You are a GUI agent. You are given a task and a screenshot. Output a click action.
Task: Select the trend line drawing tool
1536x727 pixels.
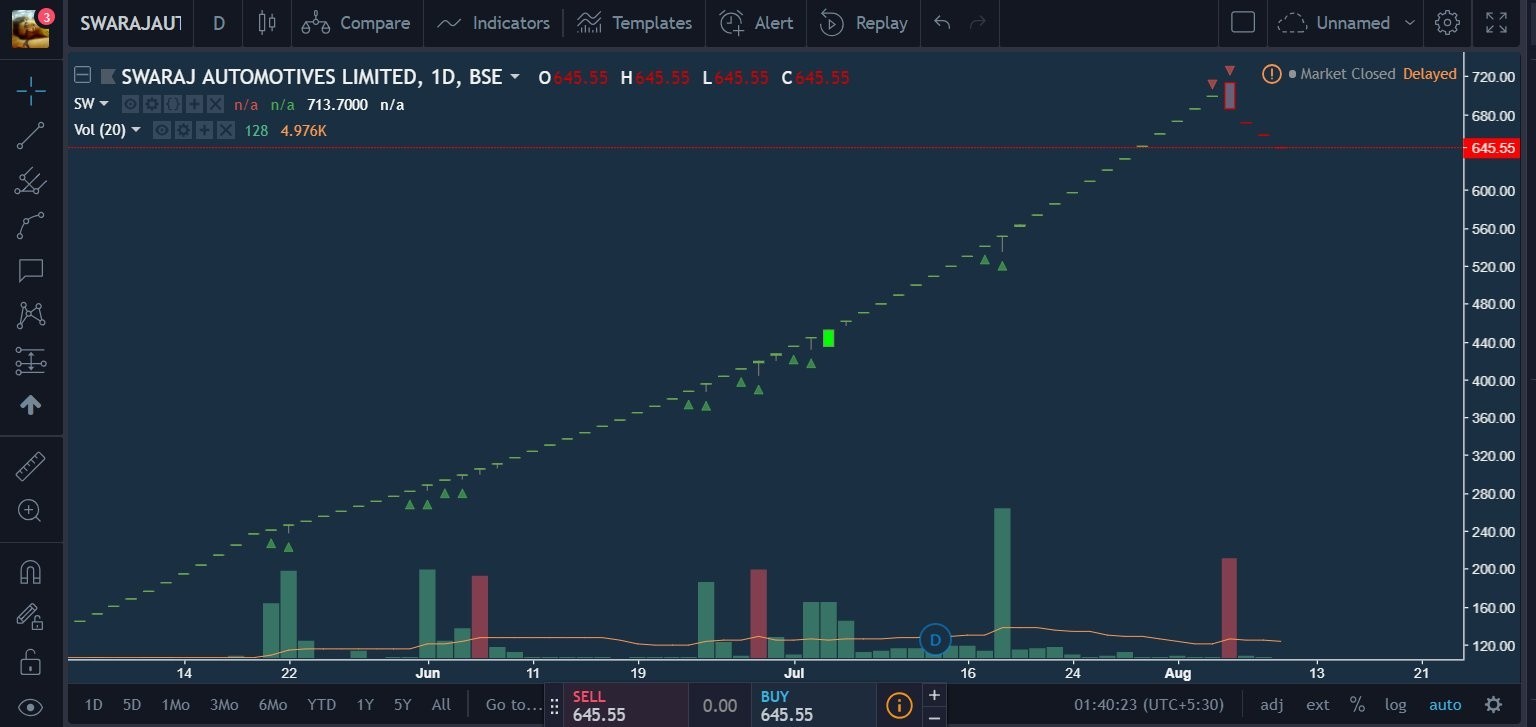coord(30,136)
